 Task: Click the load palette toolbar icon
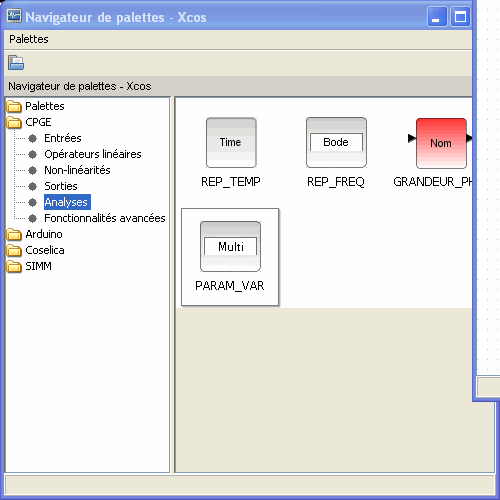click(x=16, y=63)
